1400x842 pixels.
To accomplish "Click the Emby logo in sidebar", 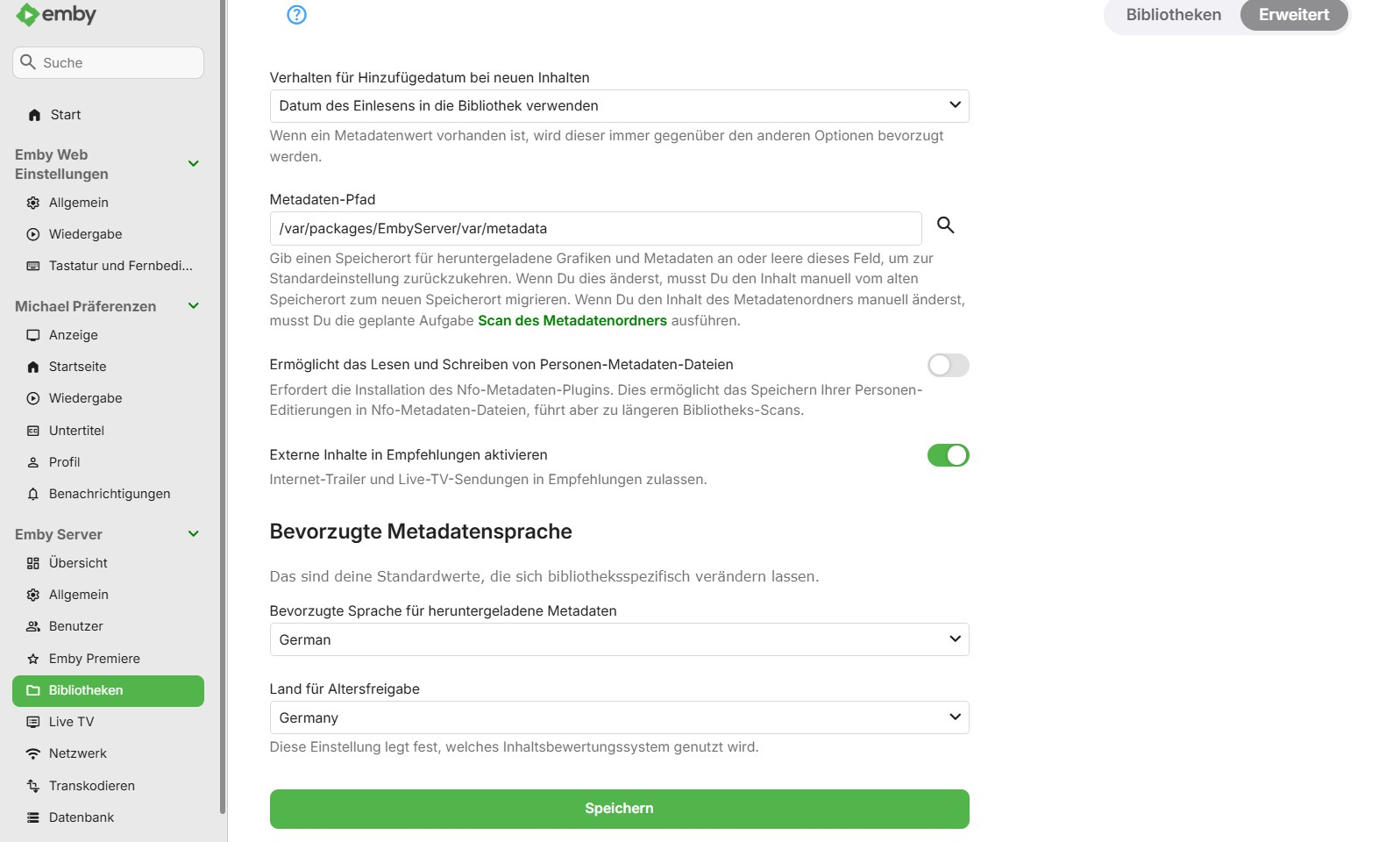I will tap(56, 15).
